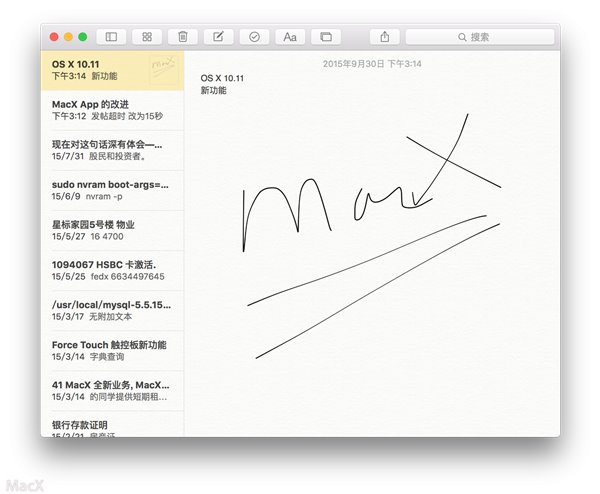
Task: Open the Aa text format button
Action: click(290, 37)
